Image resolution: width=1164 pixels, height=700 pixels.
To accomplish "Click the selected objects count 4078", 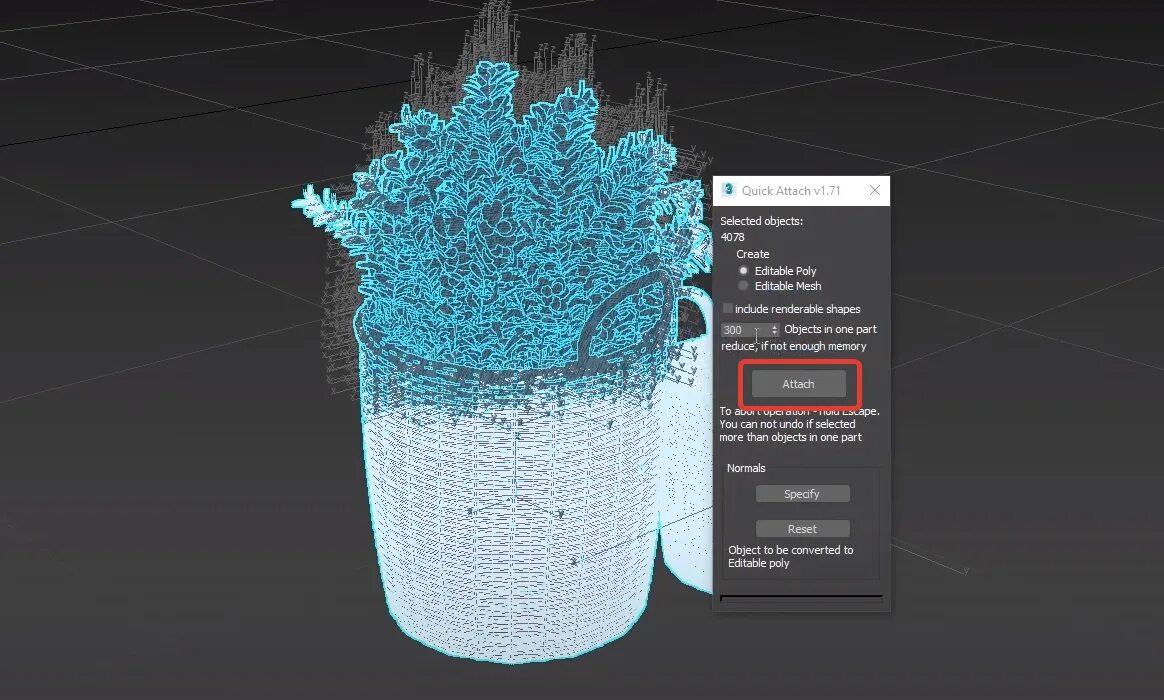I will 733,237.
